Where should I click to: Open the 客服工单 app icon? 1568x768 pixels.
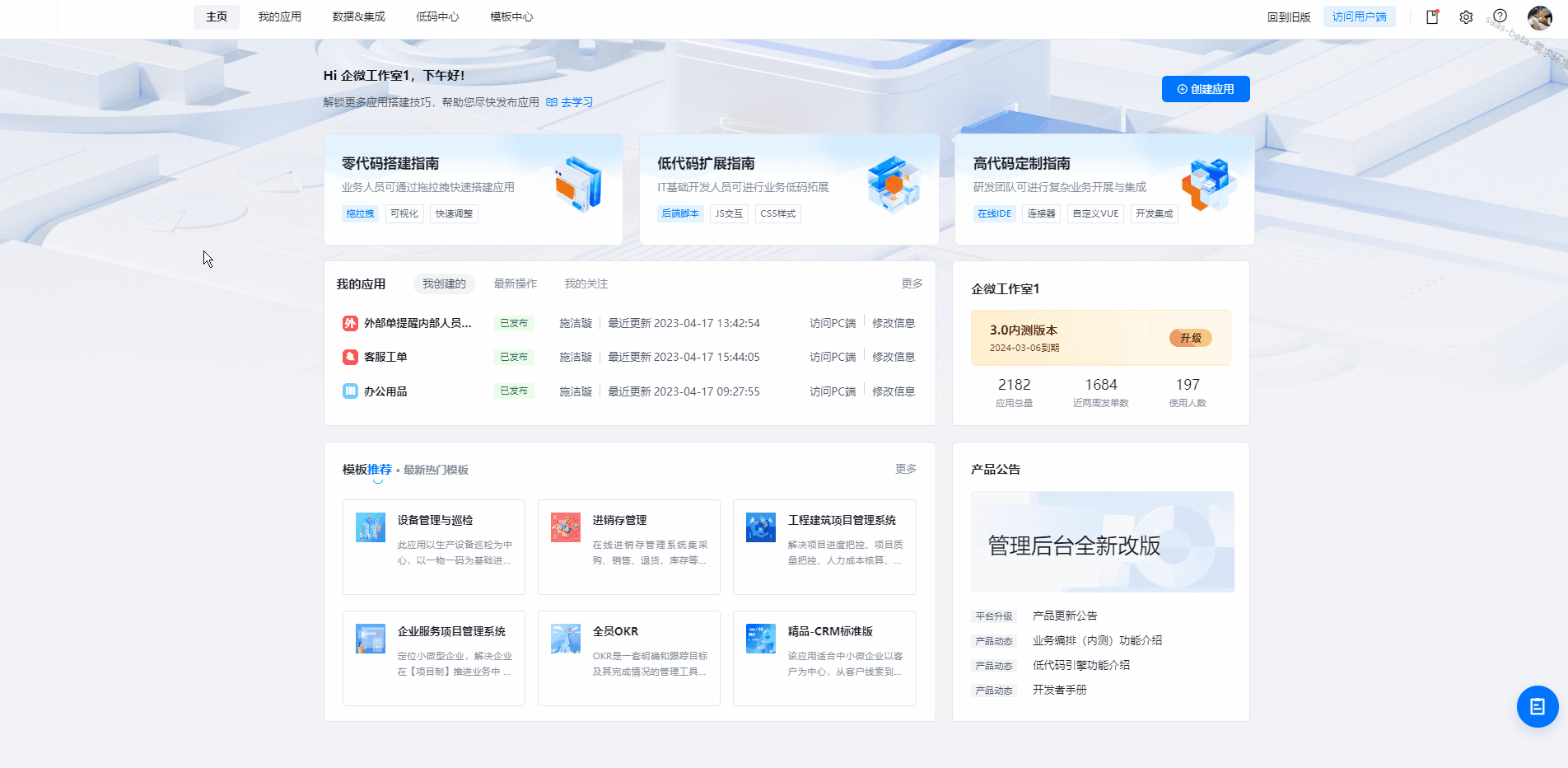coord(349,357)
